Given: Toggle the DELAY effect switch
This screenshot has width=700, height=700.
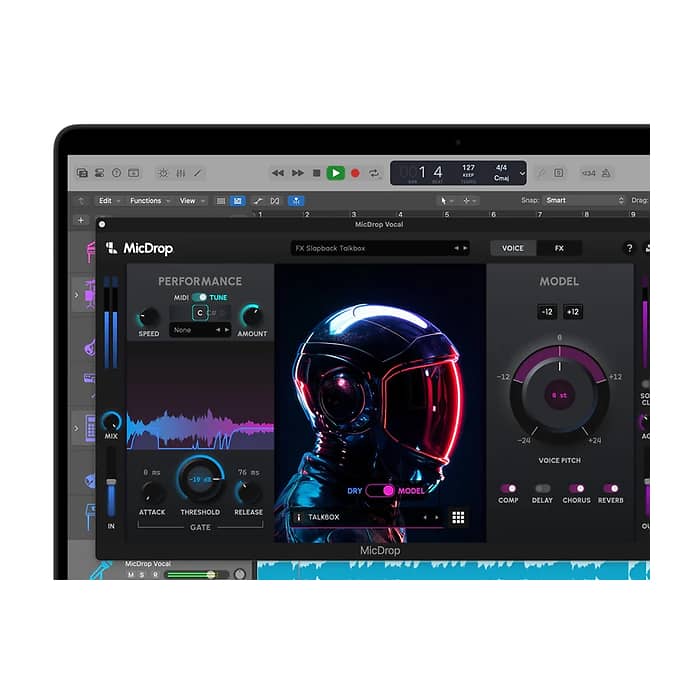Looking at the screenshot, I should tap(542, 488).
